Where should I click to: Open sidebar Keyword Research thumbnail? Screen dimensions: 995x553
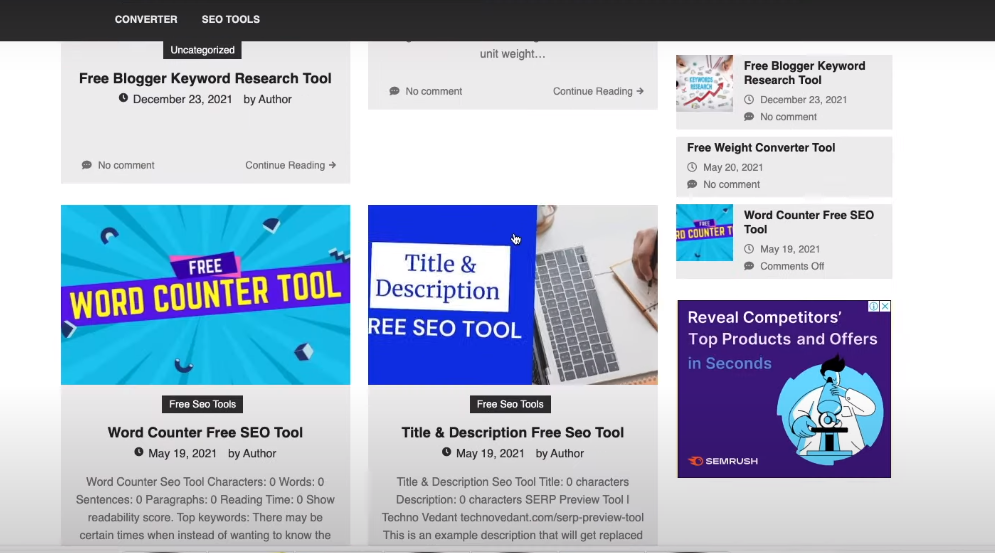pos(704,83)
